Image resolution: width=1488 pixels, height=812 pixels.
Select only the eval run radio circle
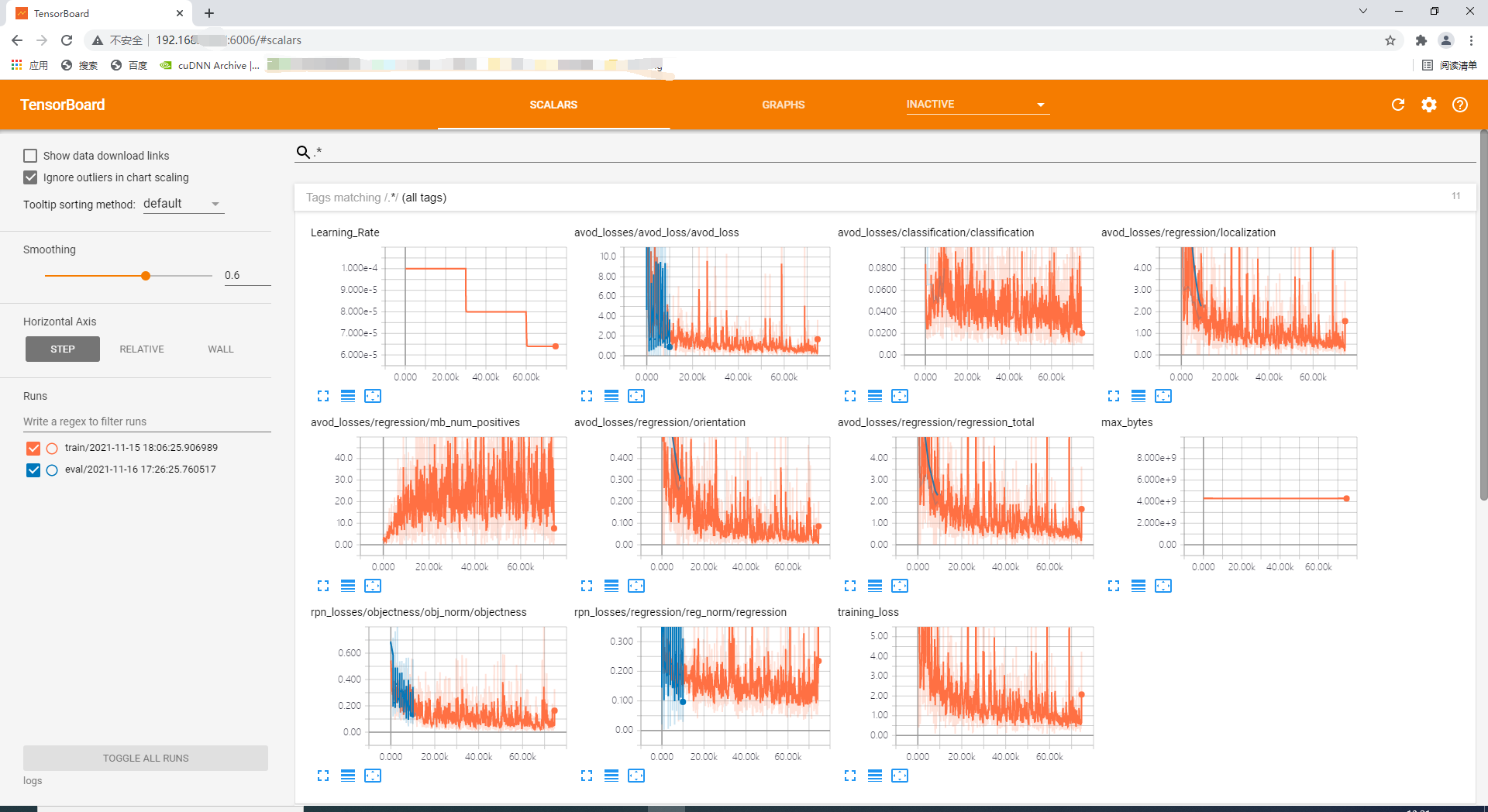[x=52, y=470]
